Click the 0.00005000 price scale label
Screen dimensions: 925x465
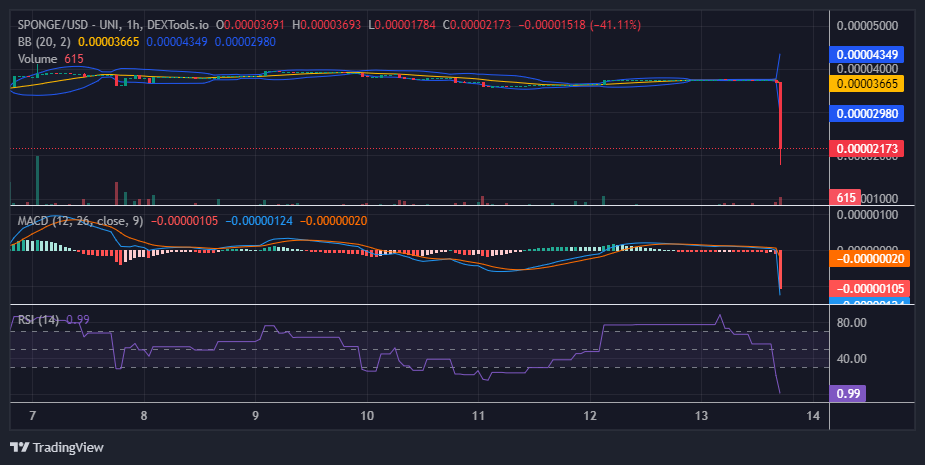coord(867,25)
